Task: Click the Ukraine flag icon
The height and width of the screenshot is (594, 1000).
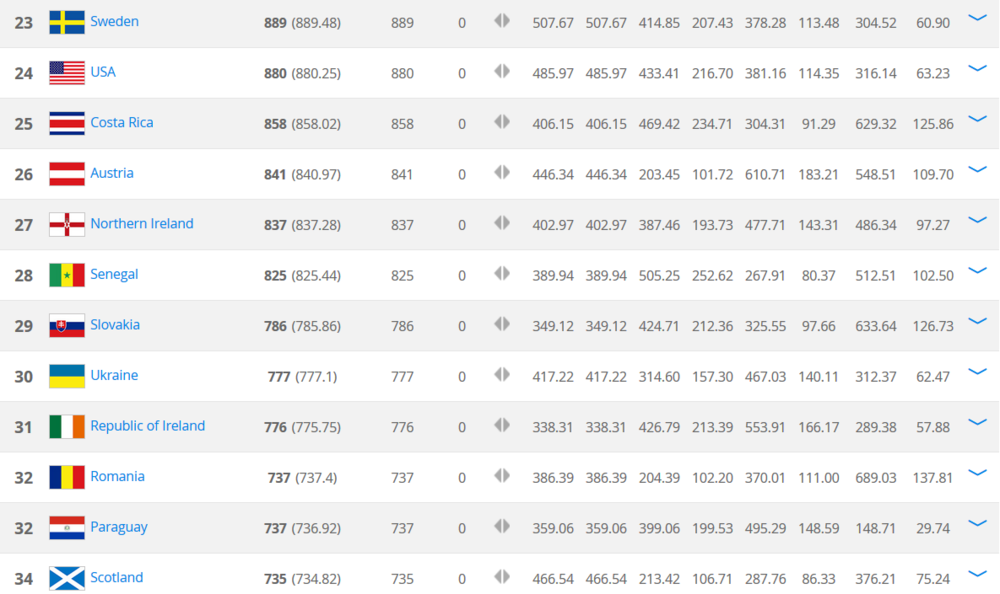Action: 67,376
